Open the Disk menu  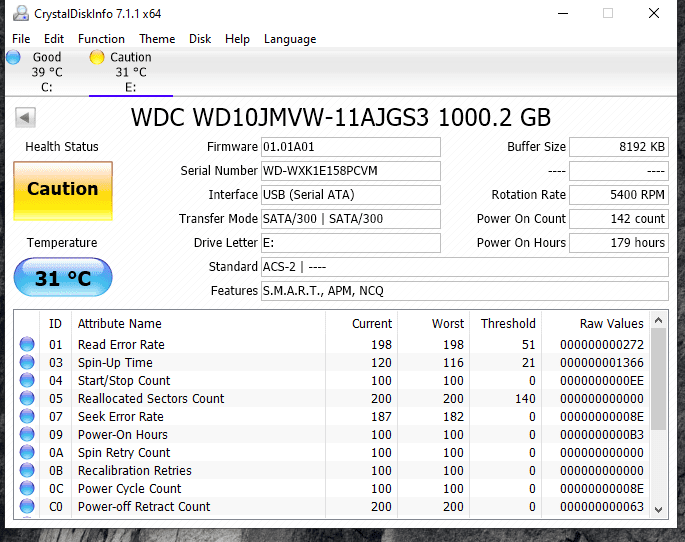click(x=200, y=39)
